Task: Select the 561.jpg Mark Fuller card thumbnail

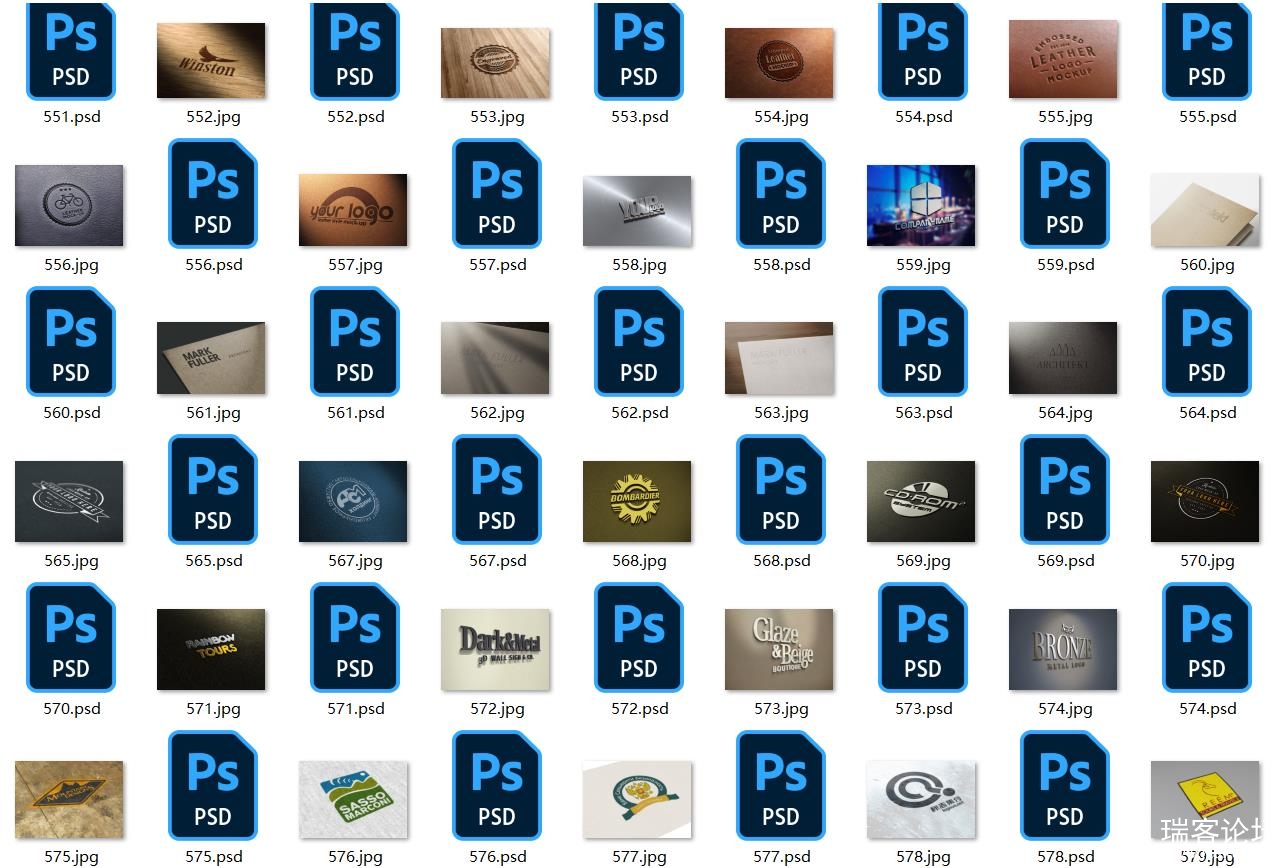Action: click(211, 358)
